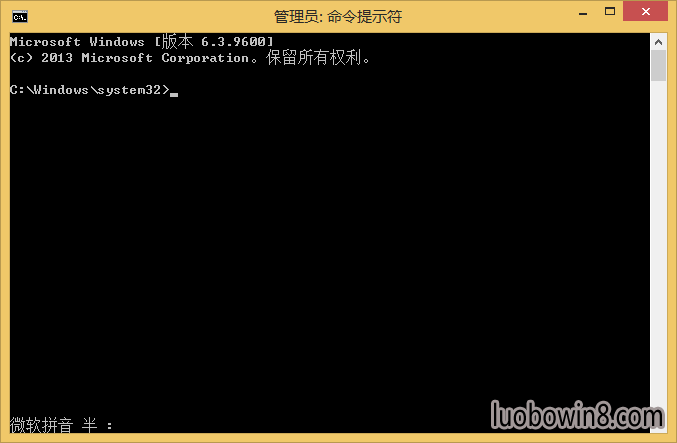Click the empty black console area
The image size is (677, 443).
[328, 250]
